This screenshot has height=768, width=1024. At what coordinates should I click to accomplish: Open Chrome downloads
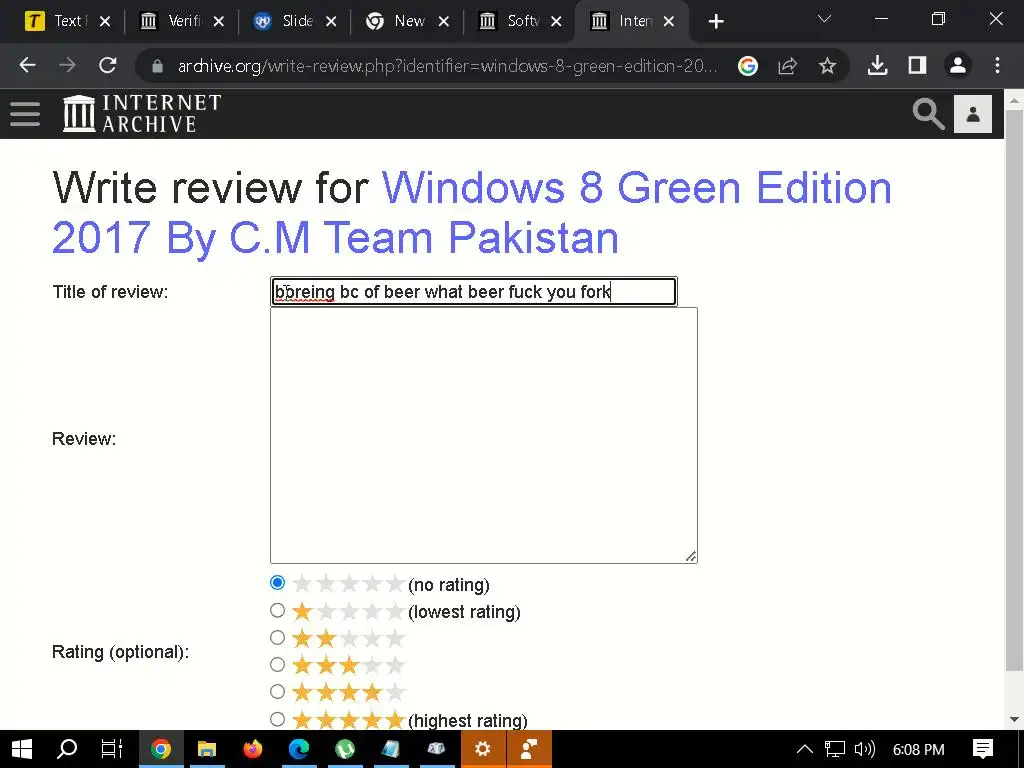coord(877,65)
